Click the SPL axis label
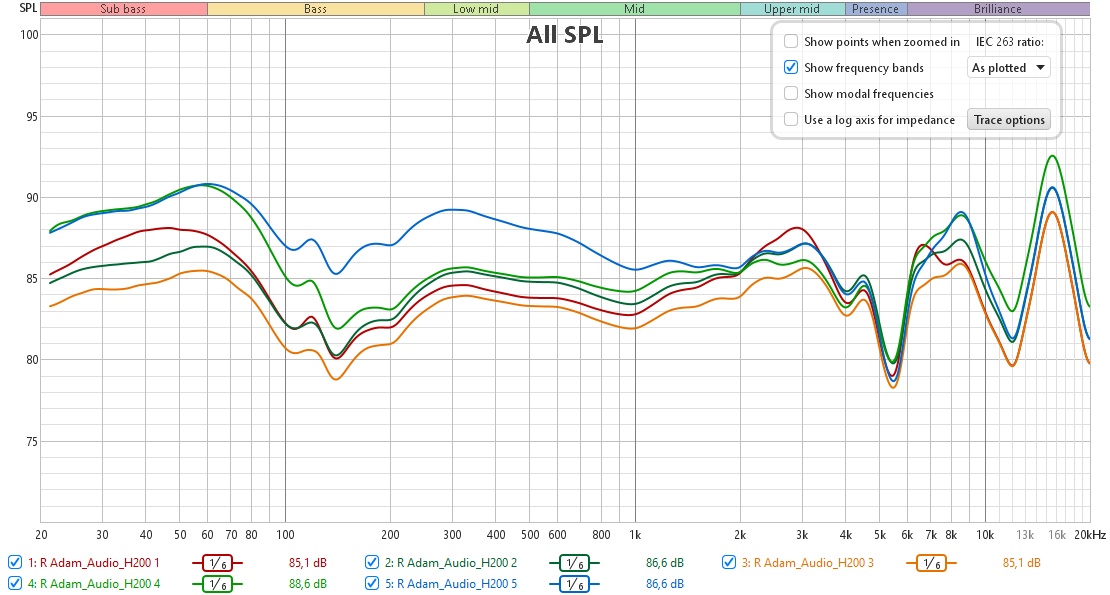Image resolution: width=1110 pixels, height=595 pixels. 28,8
